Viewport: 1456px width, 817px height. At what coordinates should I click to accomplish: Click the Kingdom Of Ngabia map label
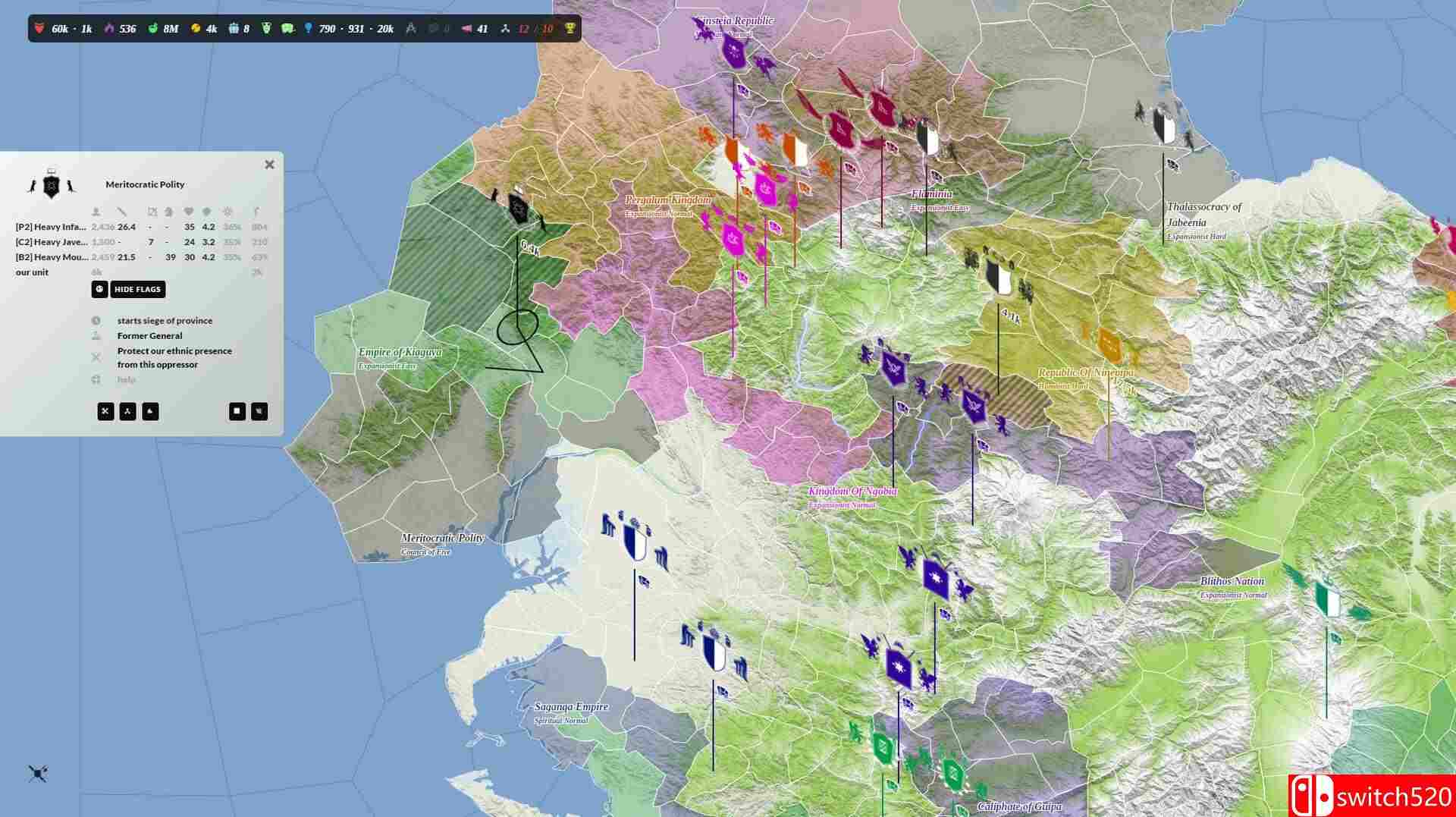[x=852, y=492]
